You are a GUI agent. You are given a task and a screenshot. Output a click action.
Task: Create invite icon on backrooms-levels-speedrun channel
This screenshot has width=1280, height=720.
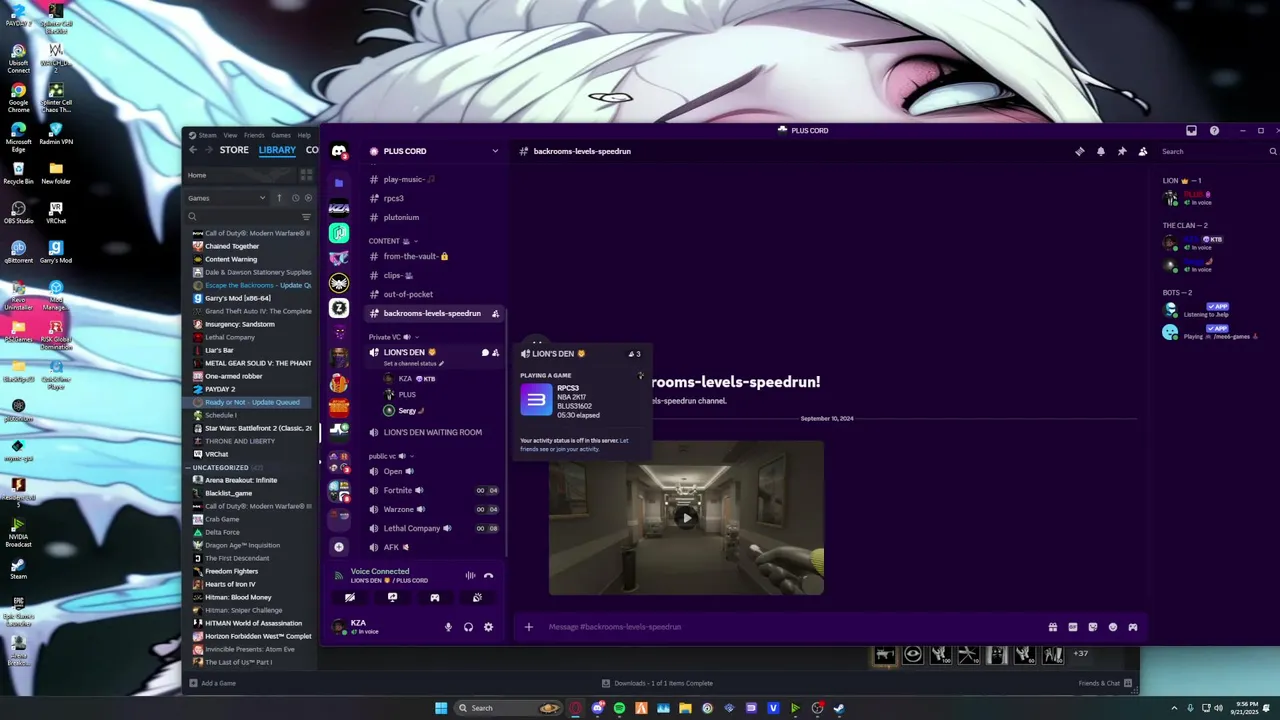pyautogui.click(x=495, y=313)
